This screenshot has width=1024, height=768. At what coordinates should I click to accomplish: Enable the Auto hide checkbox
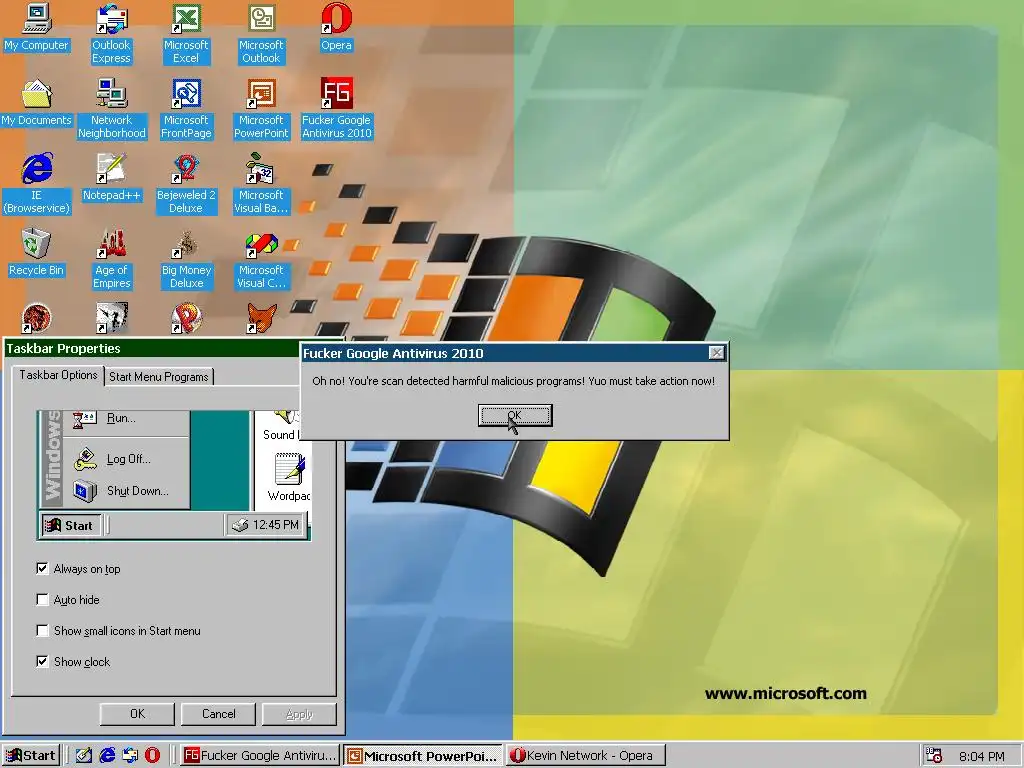[42, 600]
